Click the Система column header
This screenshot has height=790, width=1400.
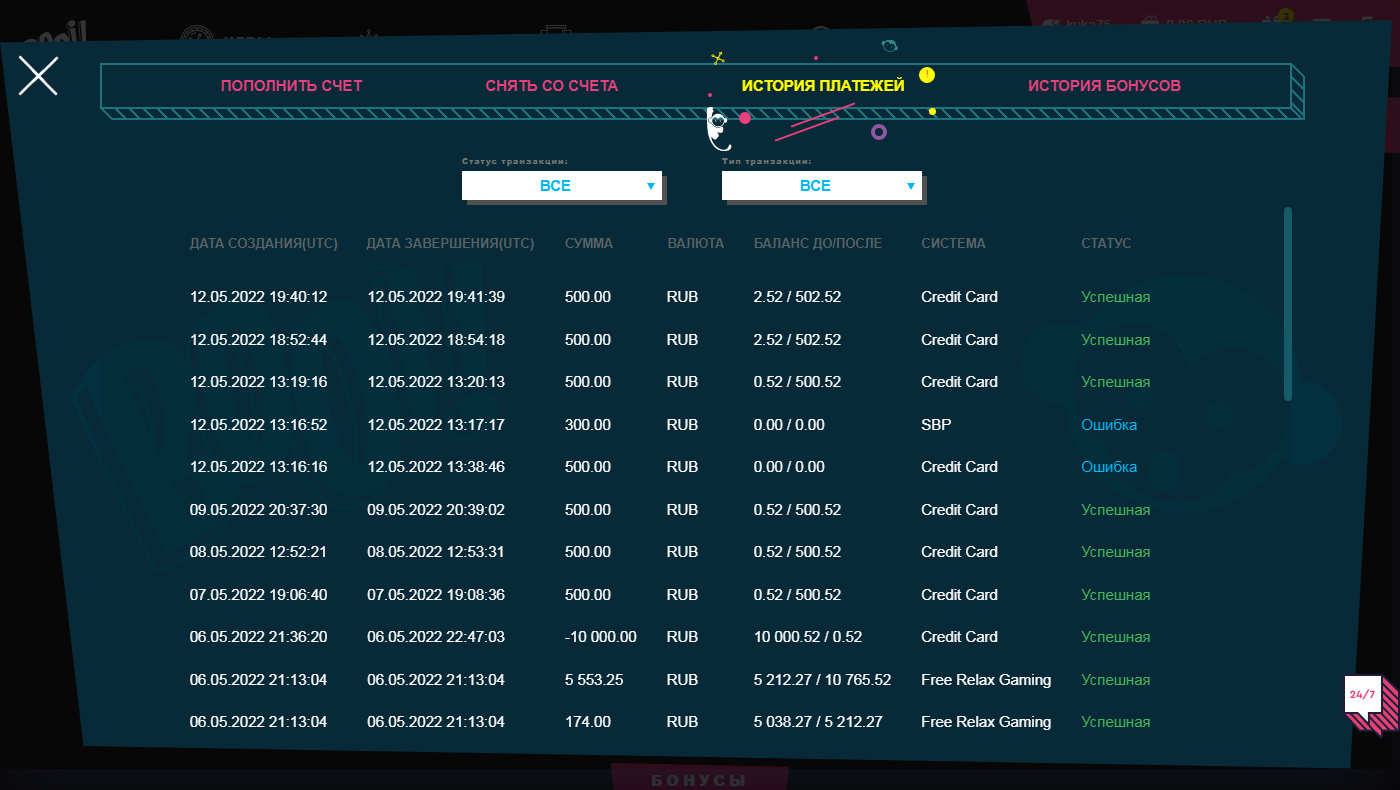[953, 244]
